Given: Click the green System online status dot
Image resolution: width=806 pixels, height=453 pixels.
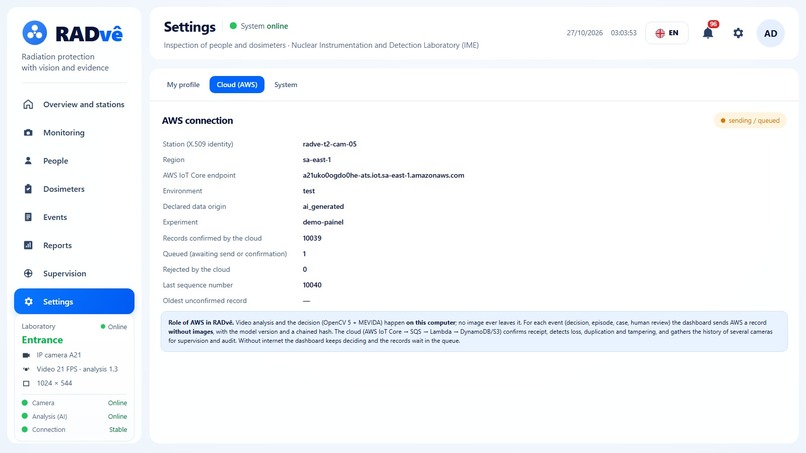Looking at the screenshot, I should click(233, 26).
